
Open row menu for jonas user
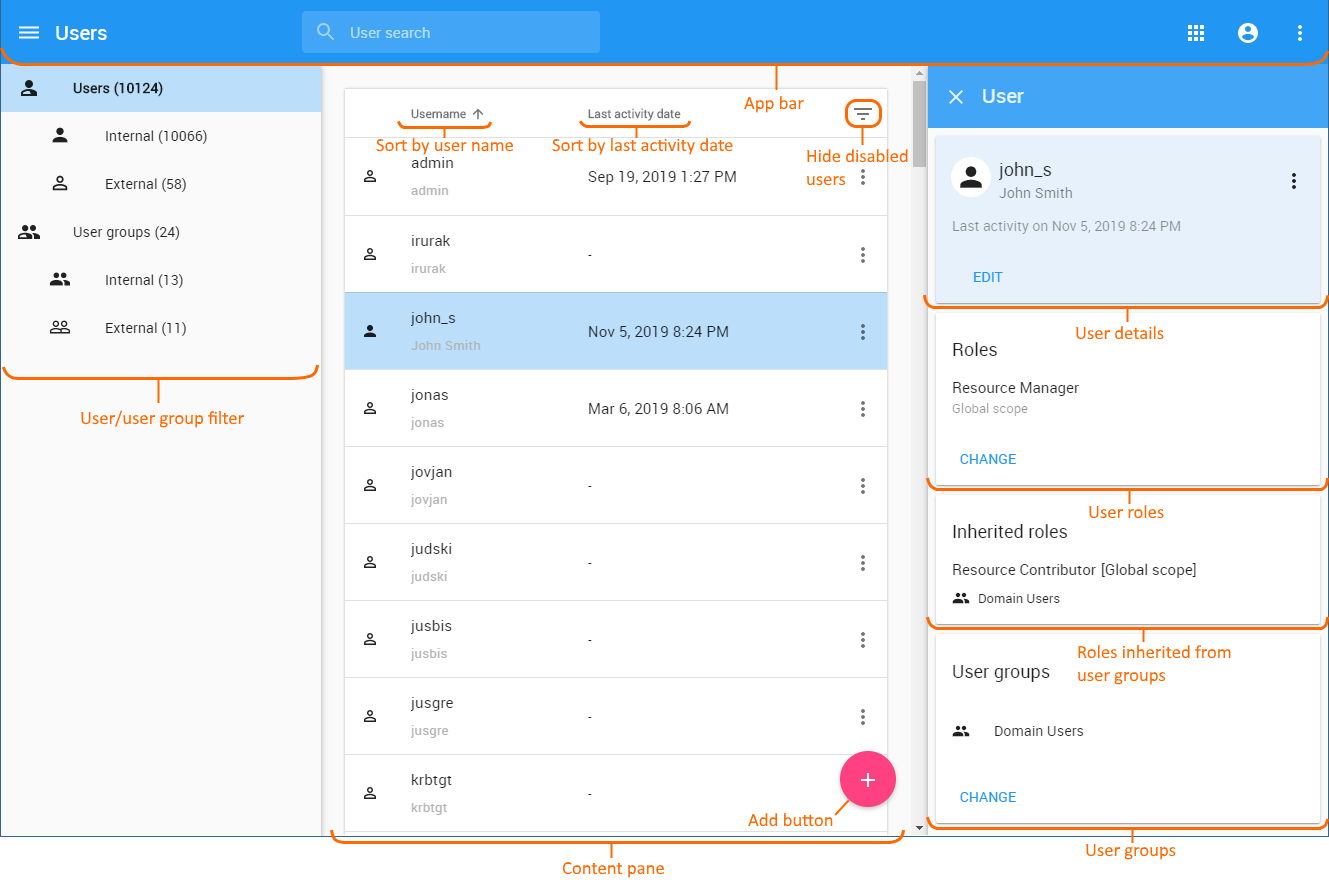click(x=863, y=409)
